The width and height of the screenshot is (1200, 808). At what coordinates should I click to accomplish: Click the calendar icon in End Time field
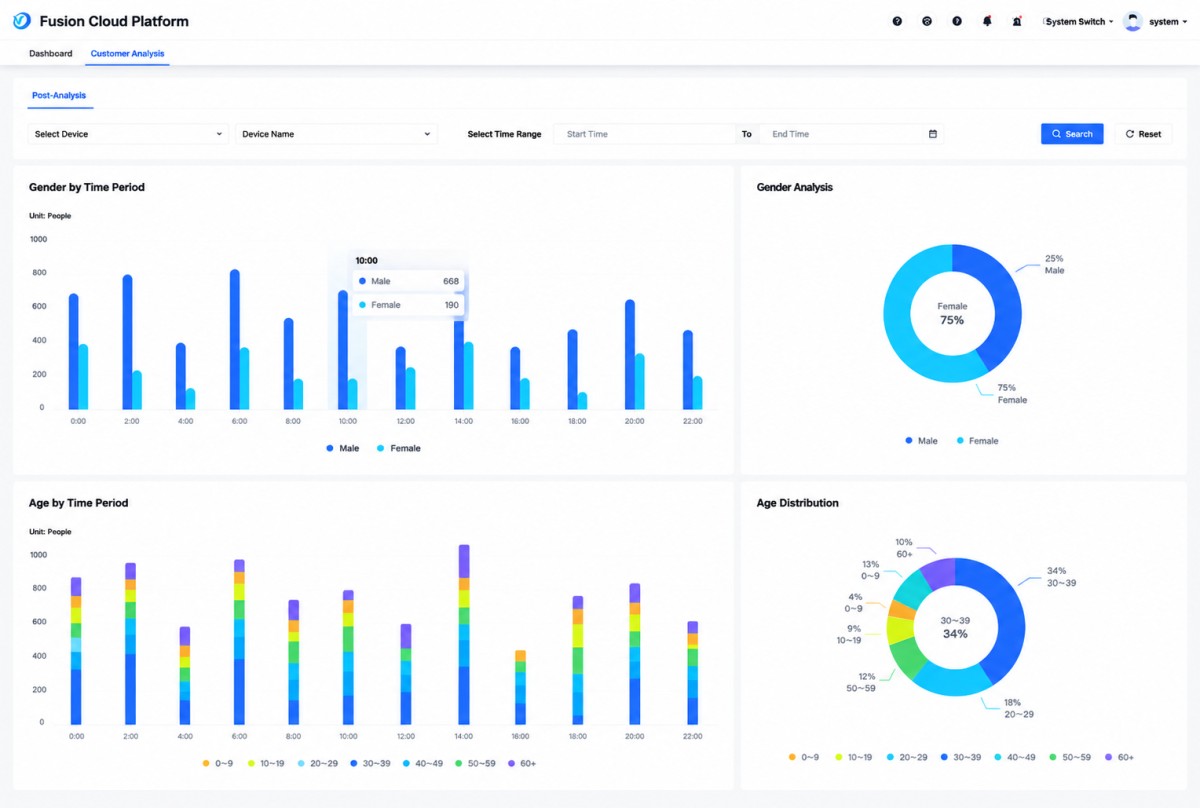point(933,134)
